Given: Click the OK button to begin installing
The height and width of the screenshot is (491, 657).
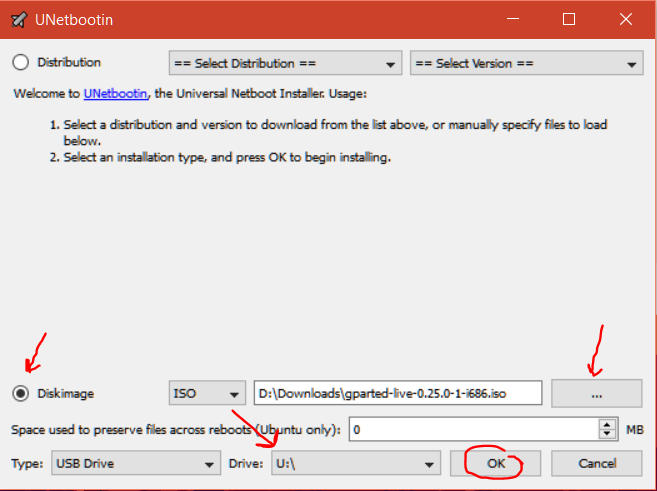Looking at the screenshot, I should point(496,463).
